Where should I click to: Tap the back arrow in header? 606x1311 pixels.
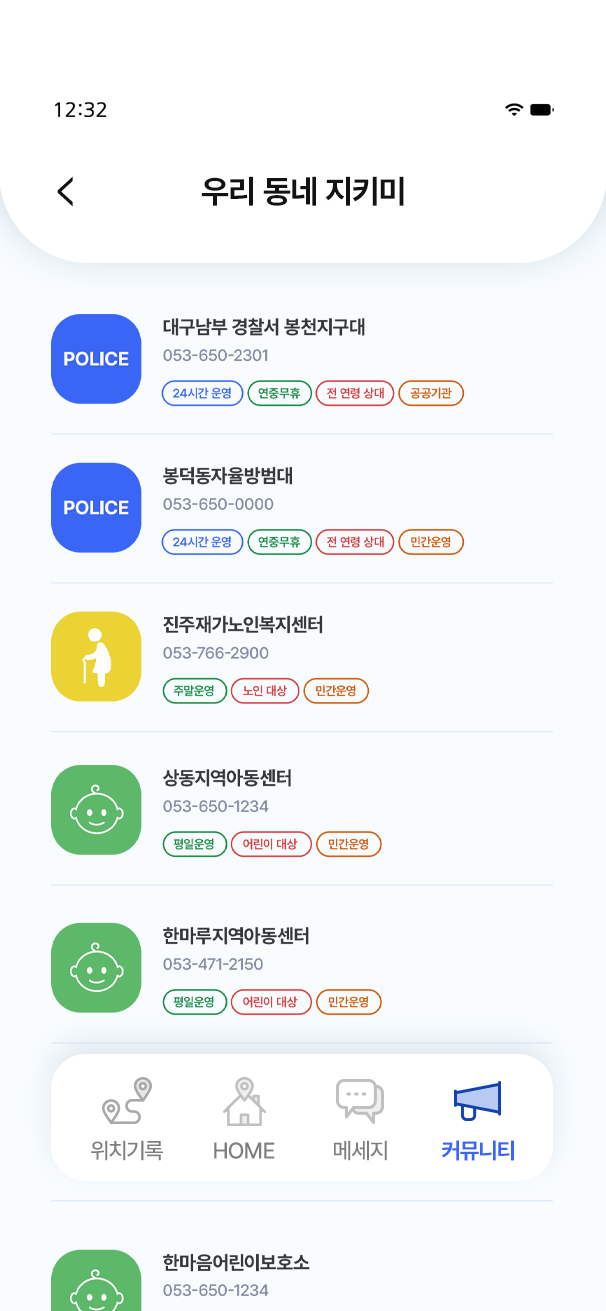[x=66, y=191]
